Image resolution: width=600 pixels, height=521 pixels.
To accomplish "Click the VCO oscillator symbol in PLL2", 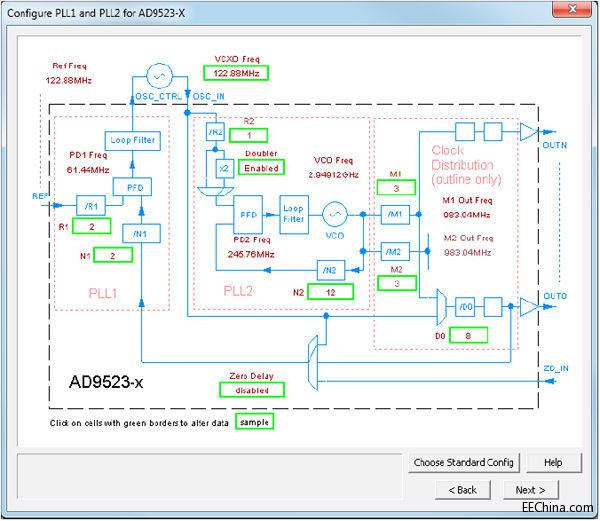I will 336,214.
